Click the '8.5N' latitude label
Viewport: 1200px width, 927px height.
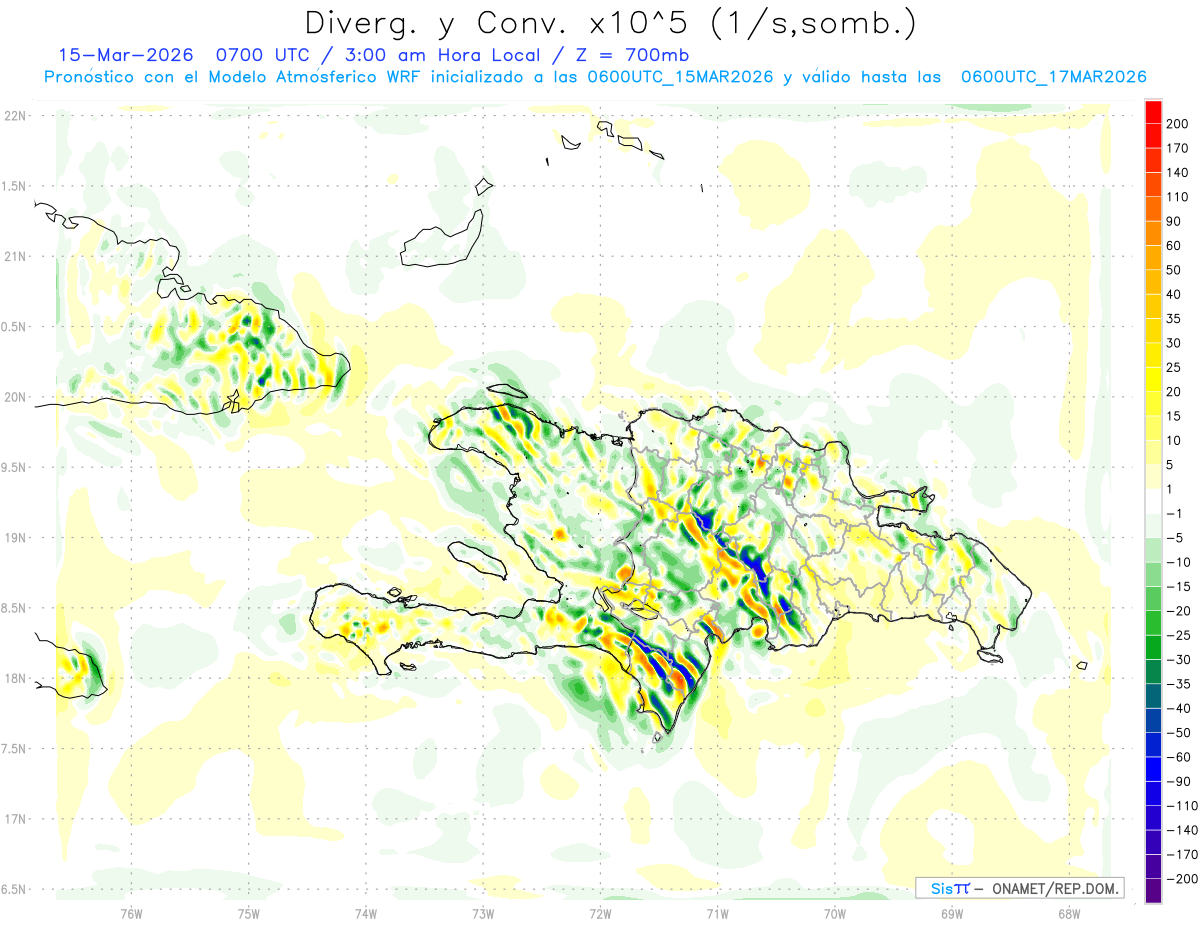point(14,608)
